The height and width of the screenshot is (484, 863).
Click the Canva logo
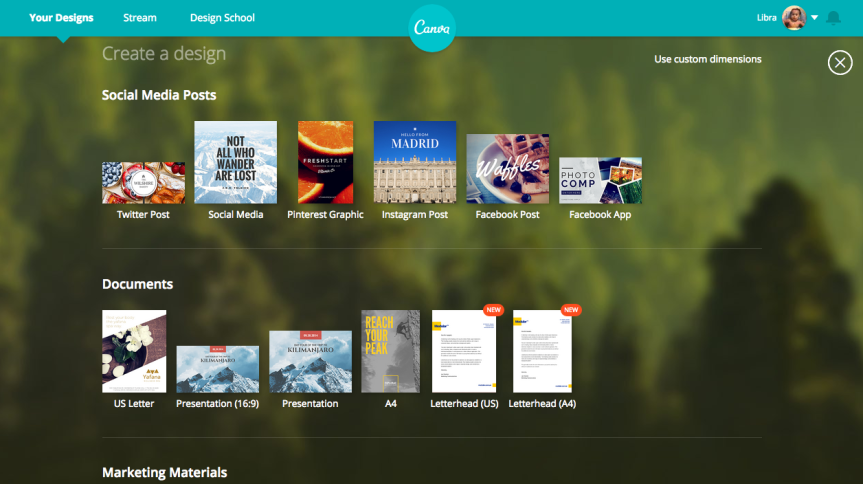click(432, 28)
